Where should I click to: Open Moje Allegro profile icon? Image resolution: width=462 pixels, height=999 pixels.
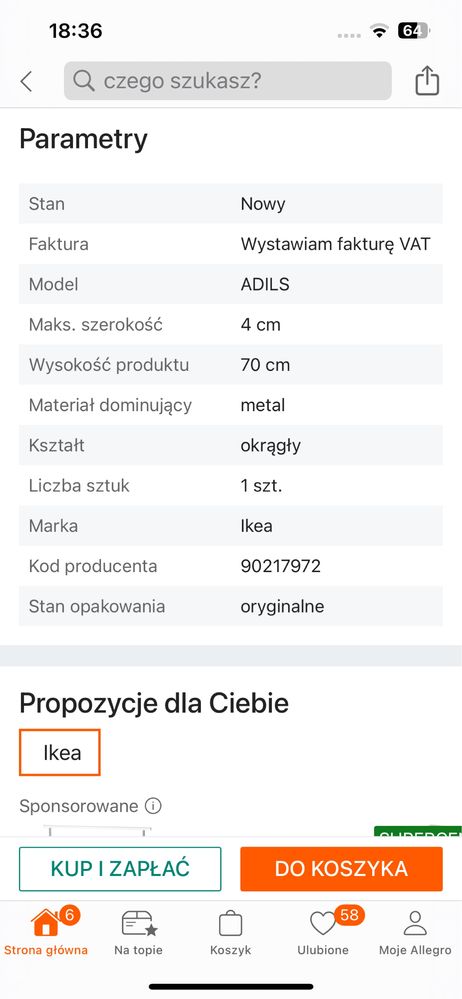click(415, 923)
